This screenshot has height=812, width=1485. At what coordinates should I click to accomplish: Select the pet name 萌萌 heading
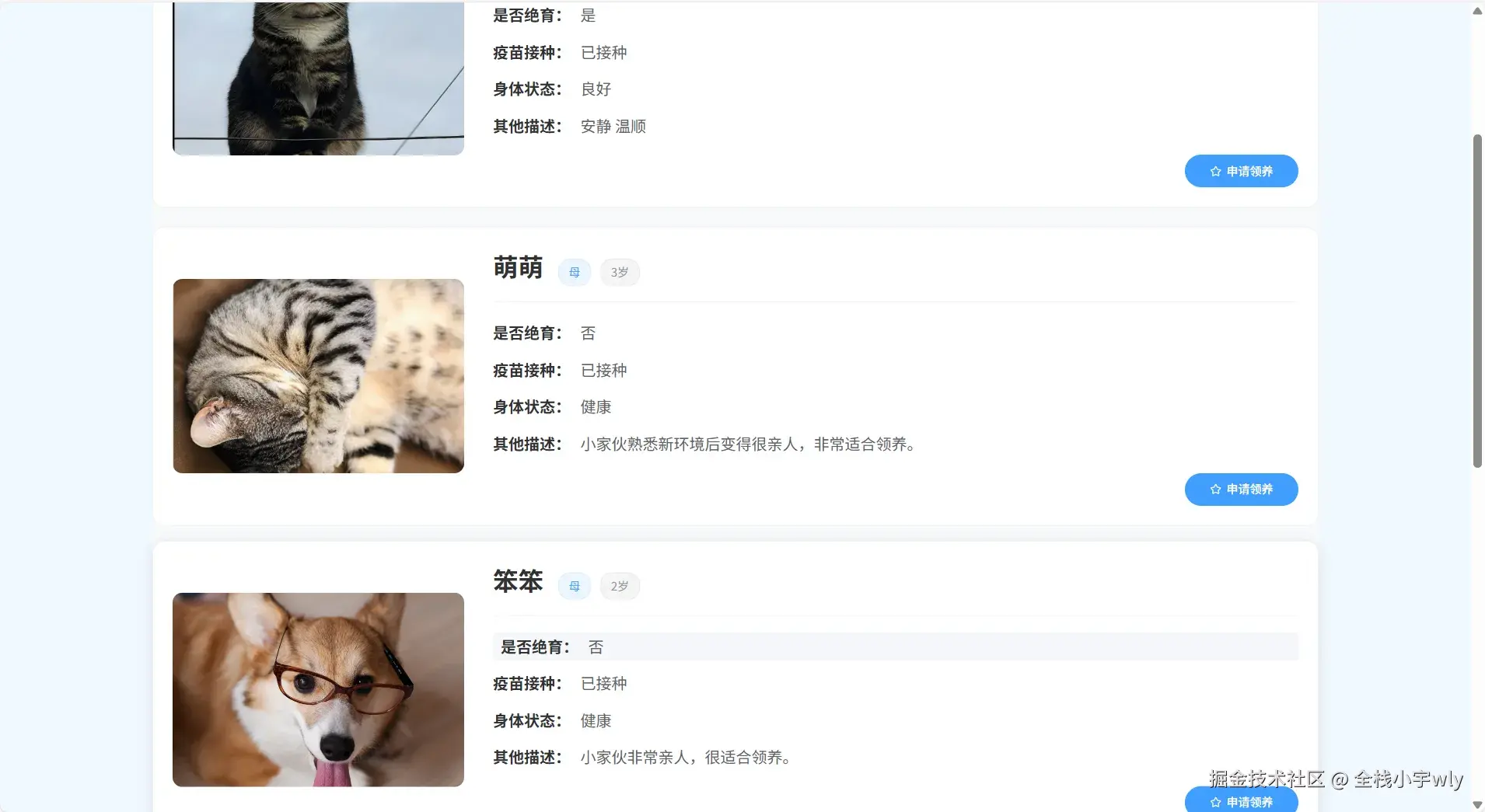518,268
